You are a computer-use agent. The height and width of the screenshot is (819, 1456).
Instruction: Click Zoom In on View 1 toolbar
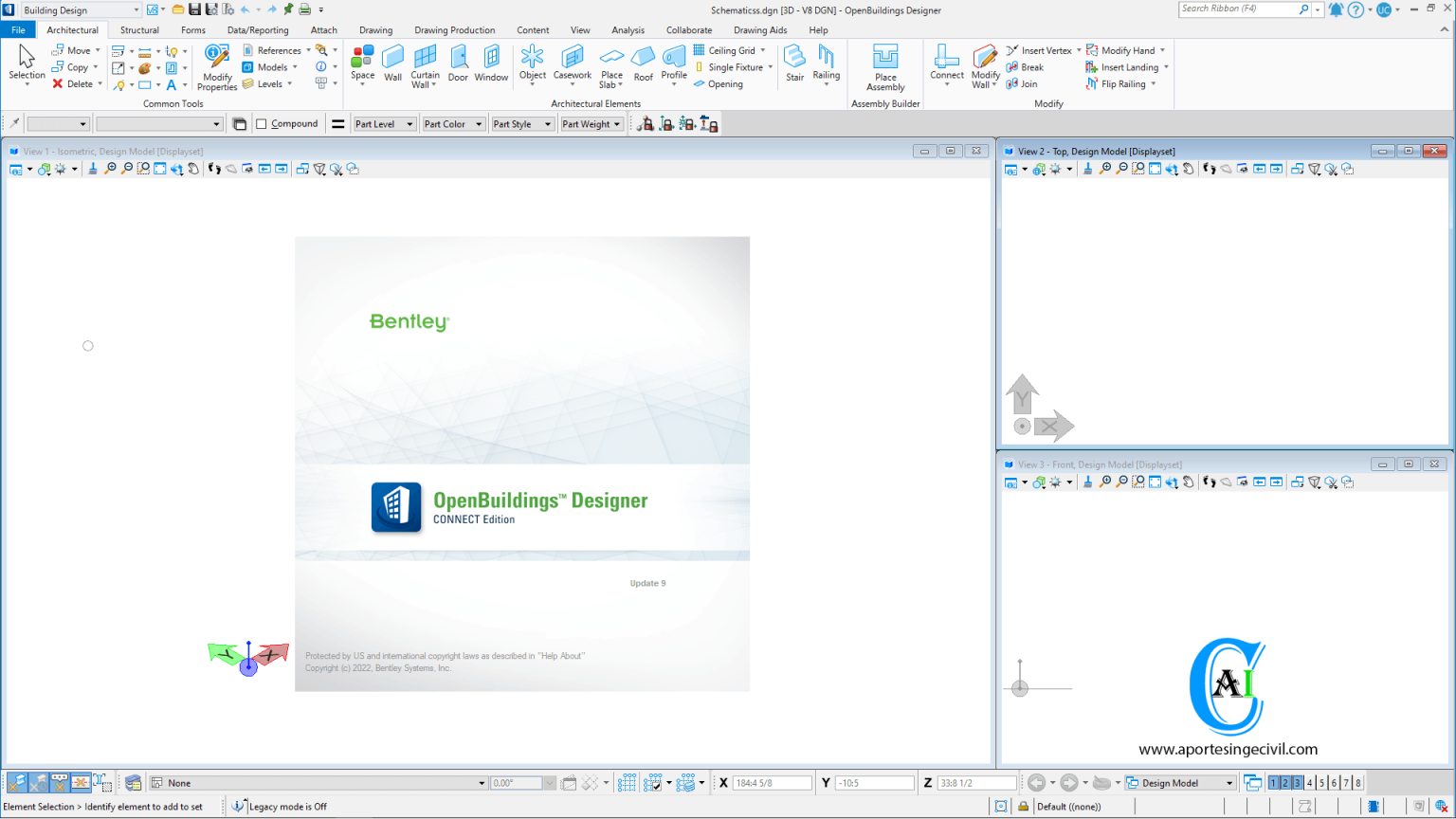pos(111,169)
